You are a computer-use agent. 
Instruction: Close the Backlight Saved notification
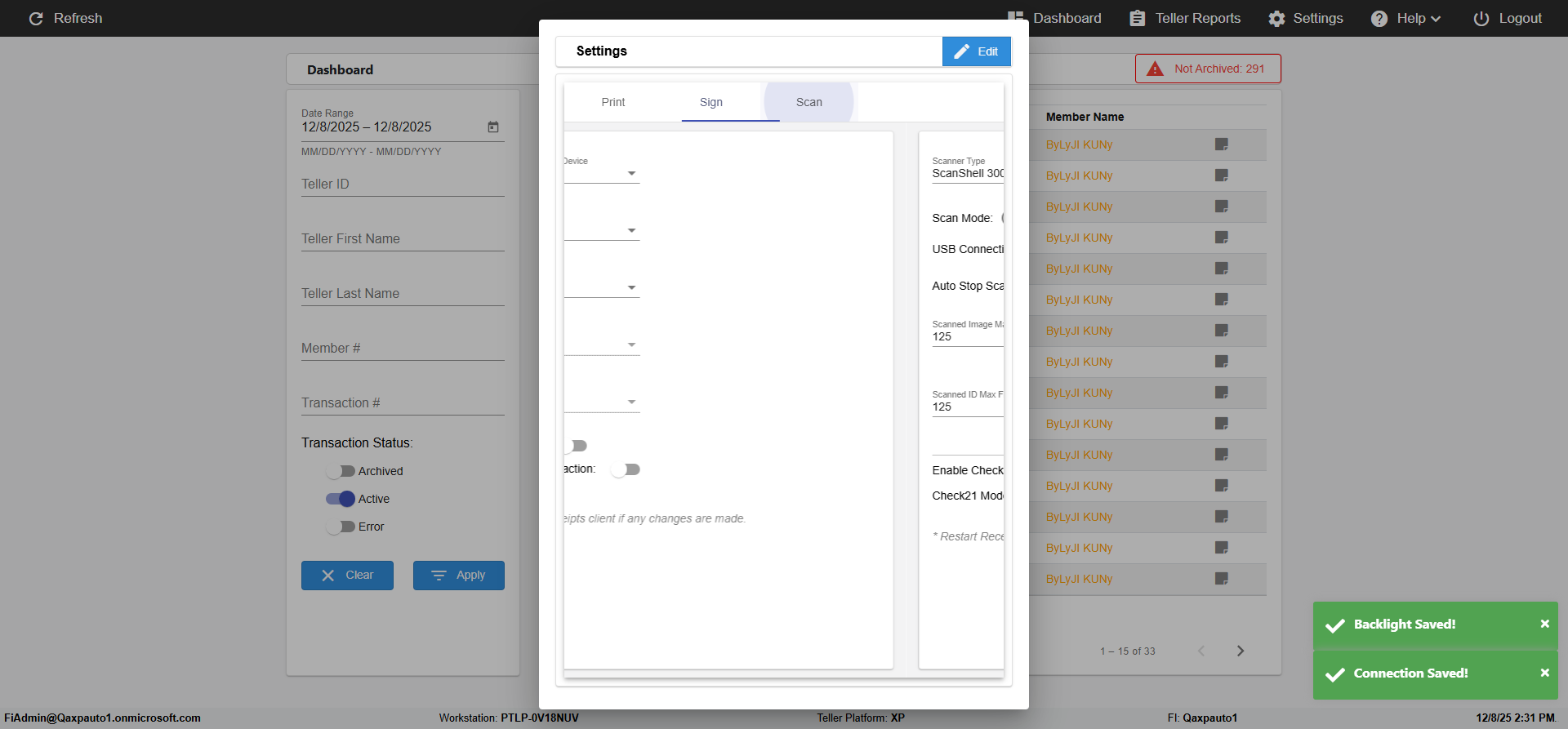click(x=1544, y=624)
